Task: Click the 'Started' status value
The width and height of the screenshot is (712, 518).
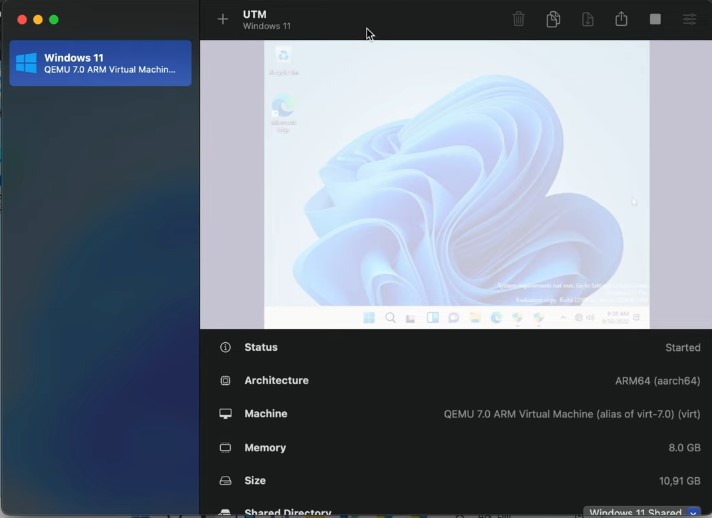Action: 682,347
